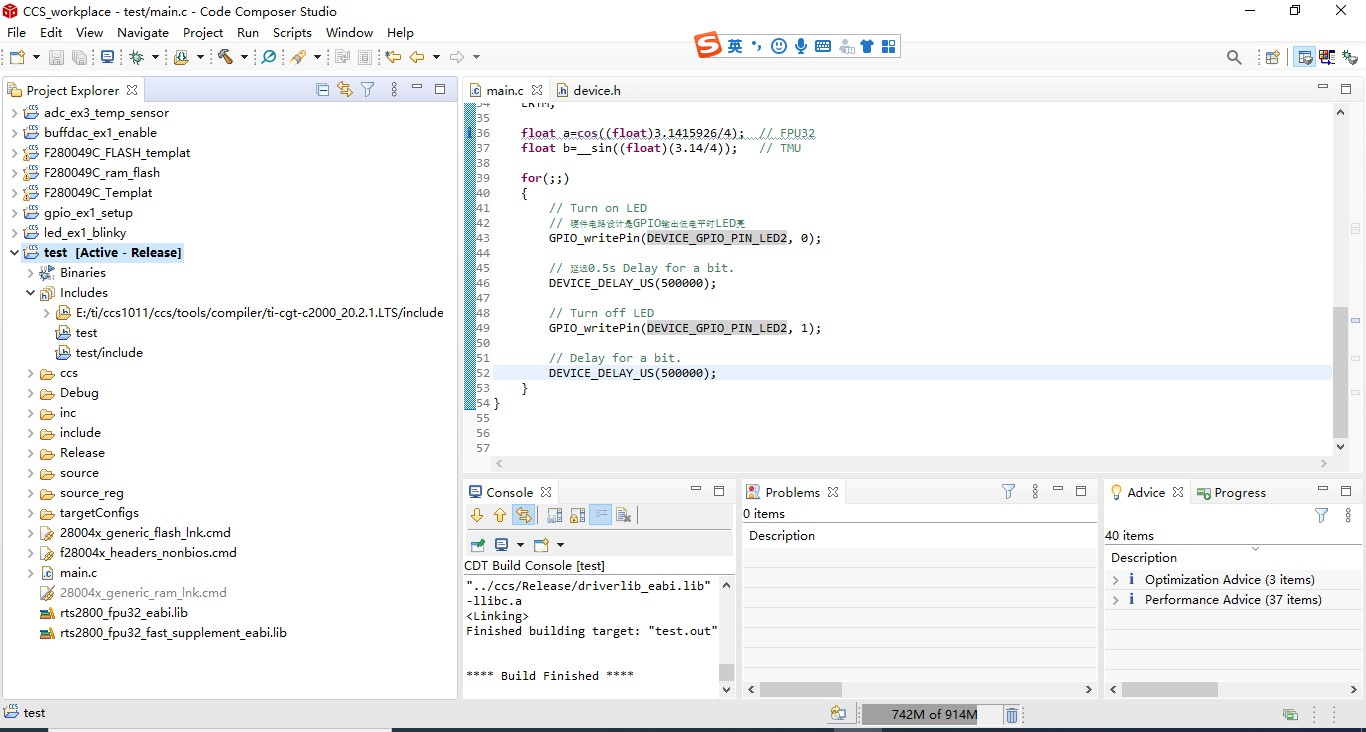
Task: Open the terminal monitor toolbar icon
Action: pos(107,57)
